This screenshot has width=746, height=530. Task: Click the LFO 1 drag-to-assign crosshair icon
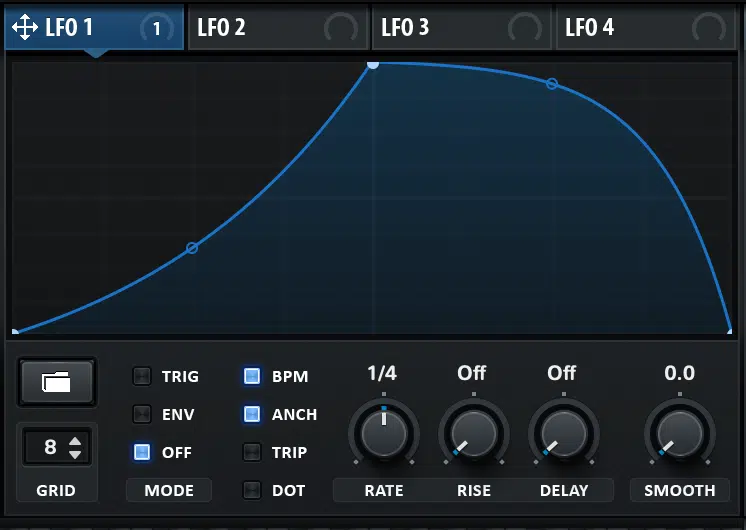[25, 27]
